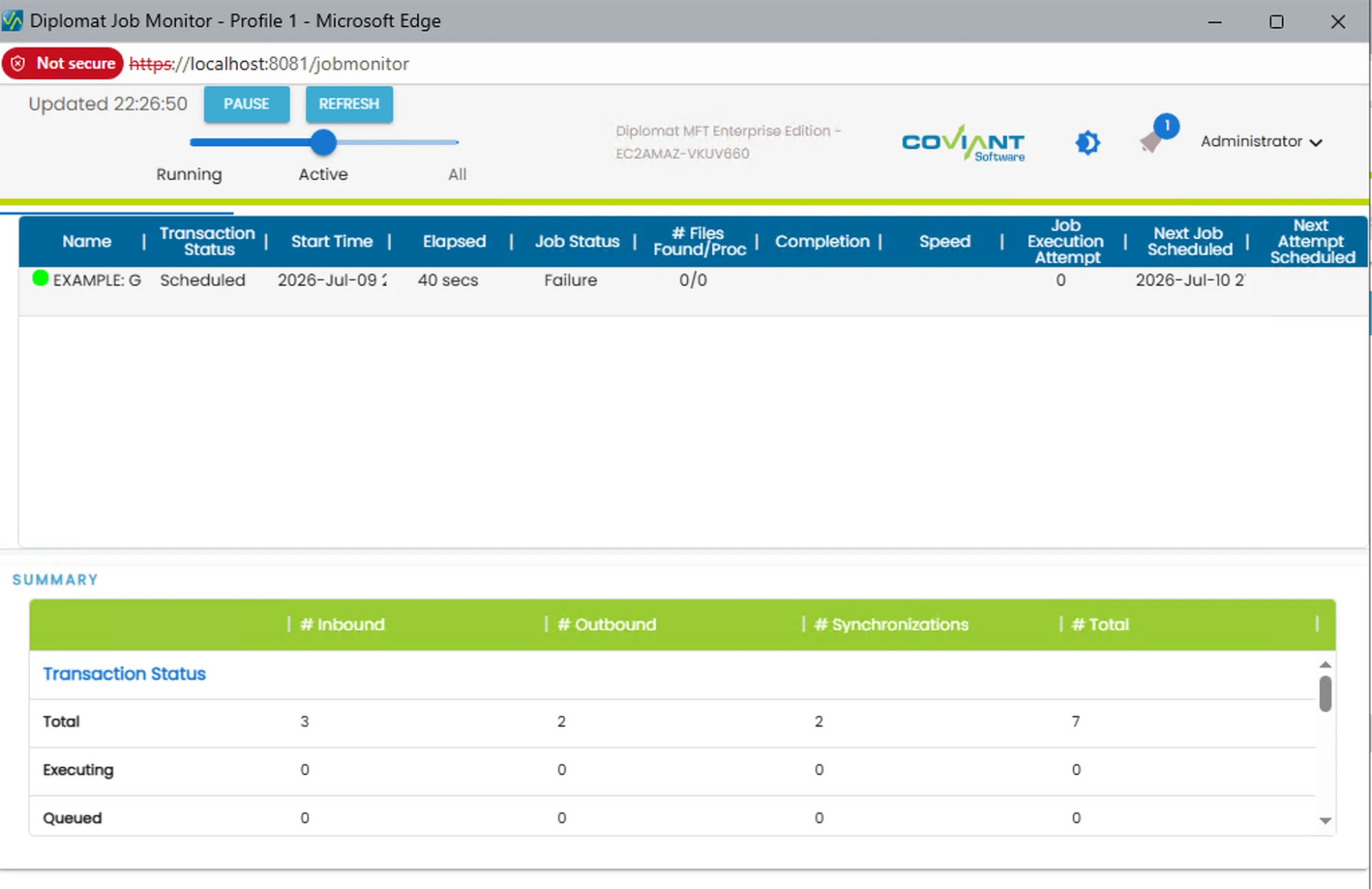1372x889 pixels.
Task: Click the Coviant Software logo
Action: [x=963, y=143]
